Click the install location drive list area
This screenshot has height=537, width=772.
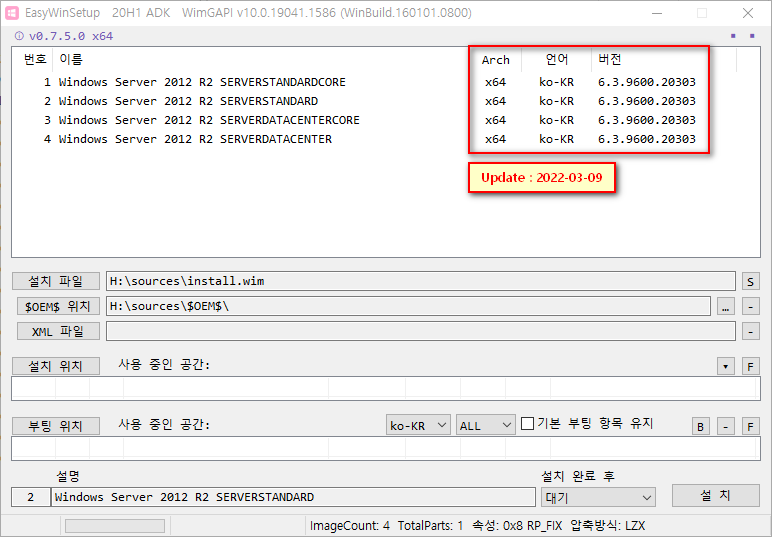386,388
